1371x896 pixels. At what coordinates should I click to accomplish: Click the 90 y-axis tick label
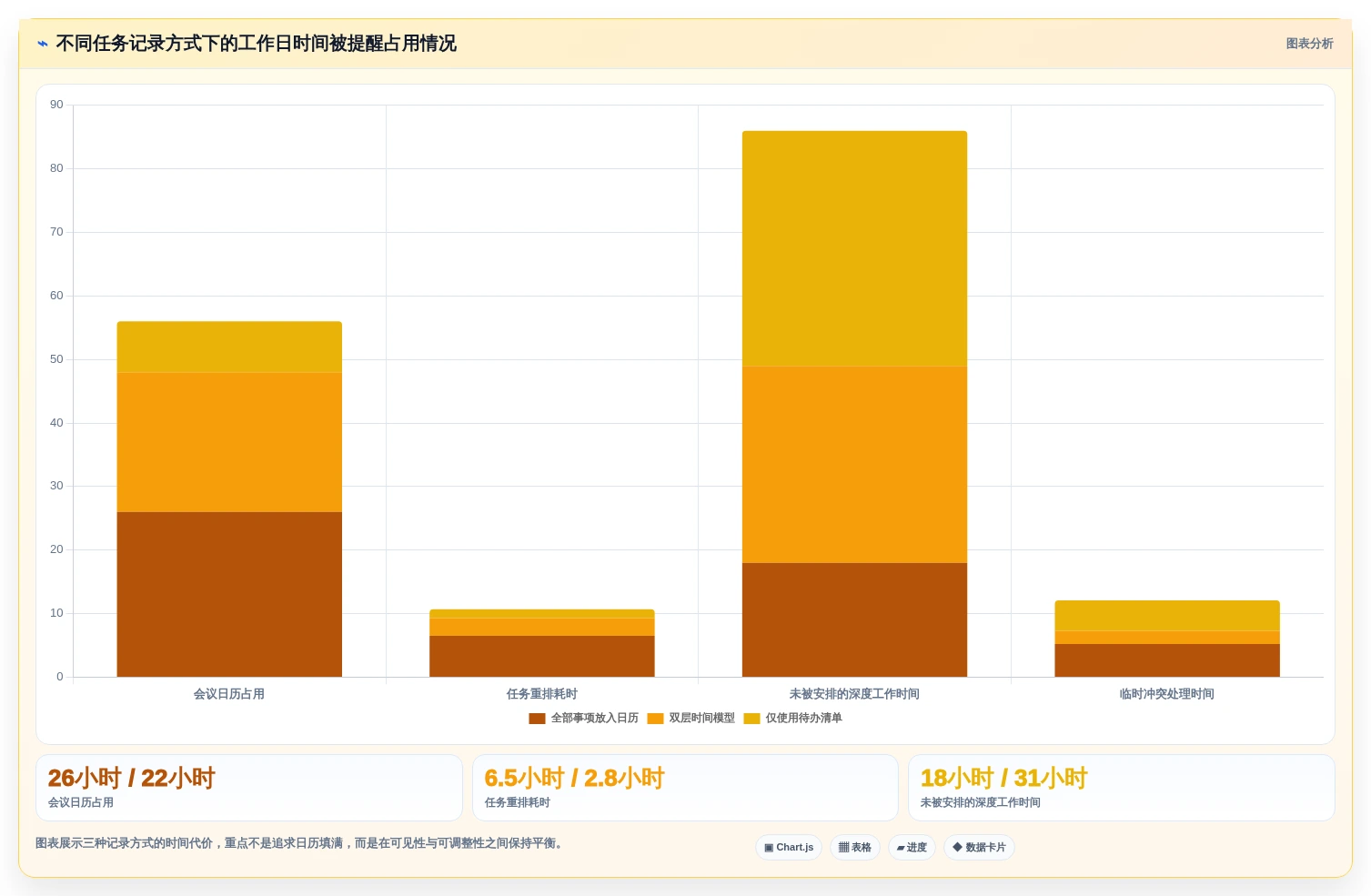[56, 105]
